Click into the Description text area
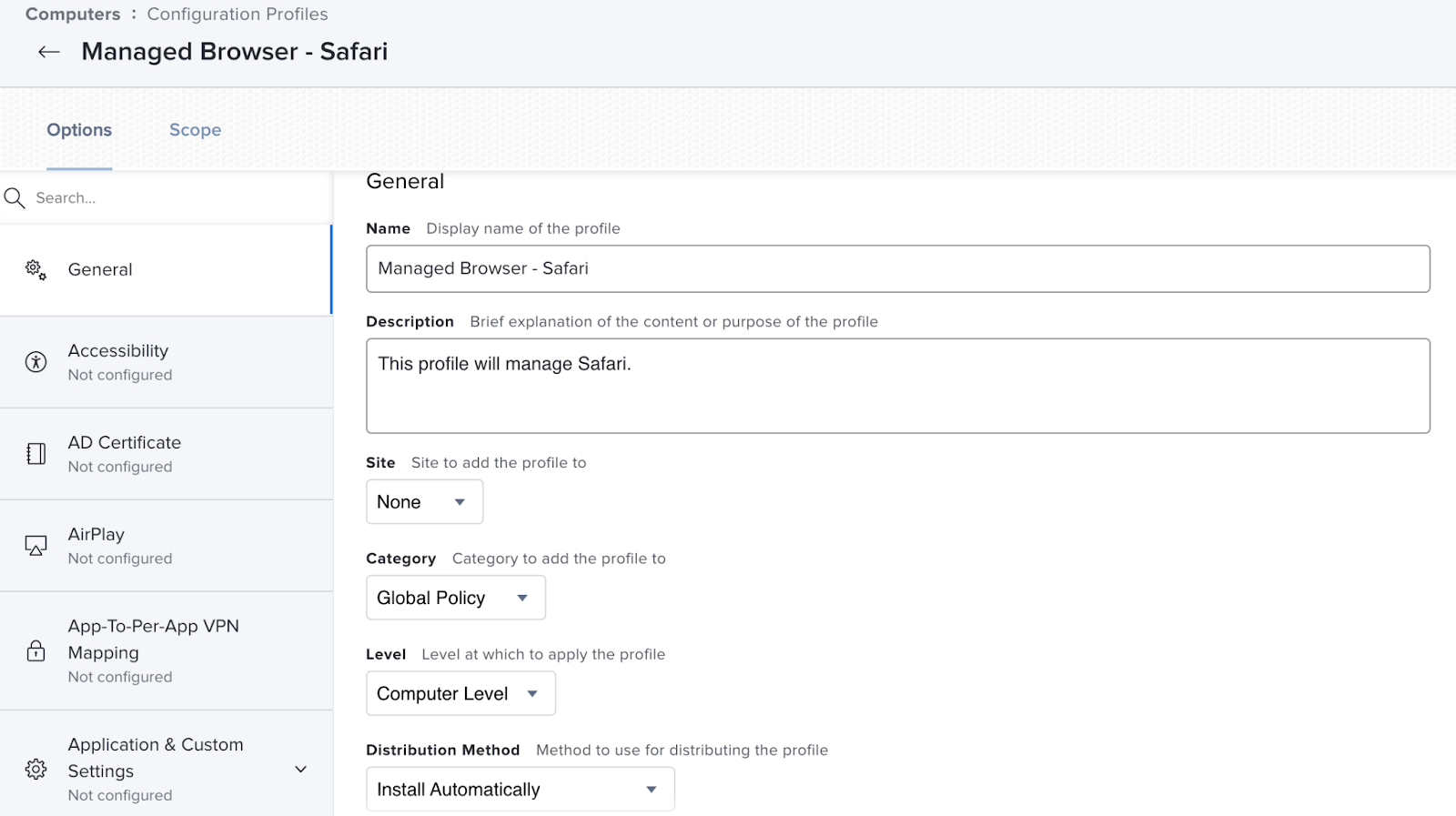 [897, 386]
